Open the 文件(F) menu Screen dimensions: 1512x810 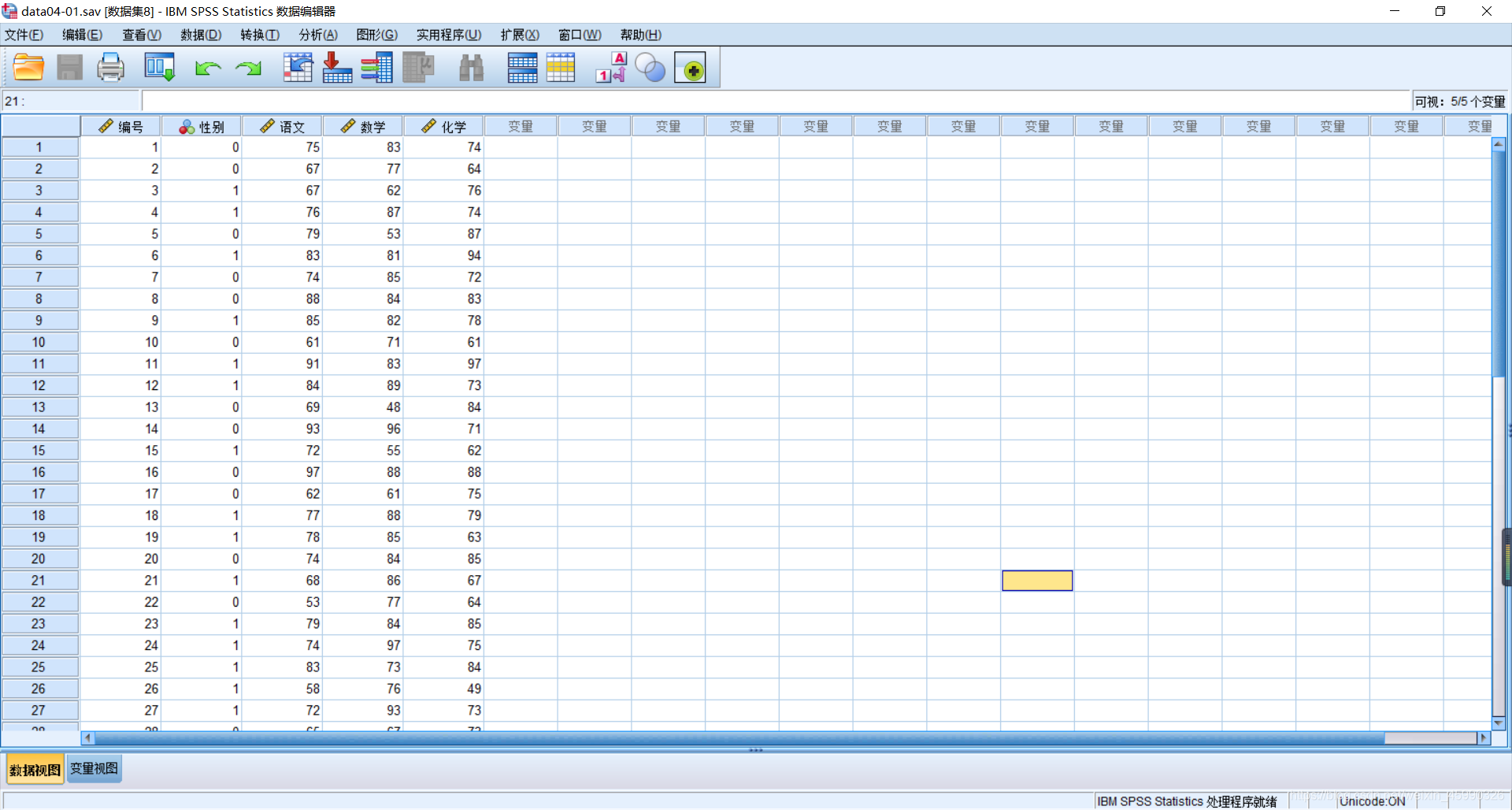(x=24, y=35)
